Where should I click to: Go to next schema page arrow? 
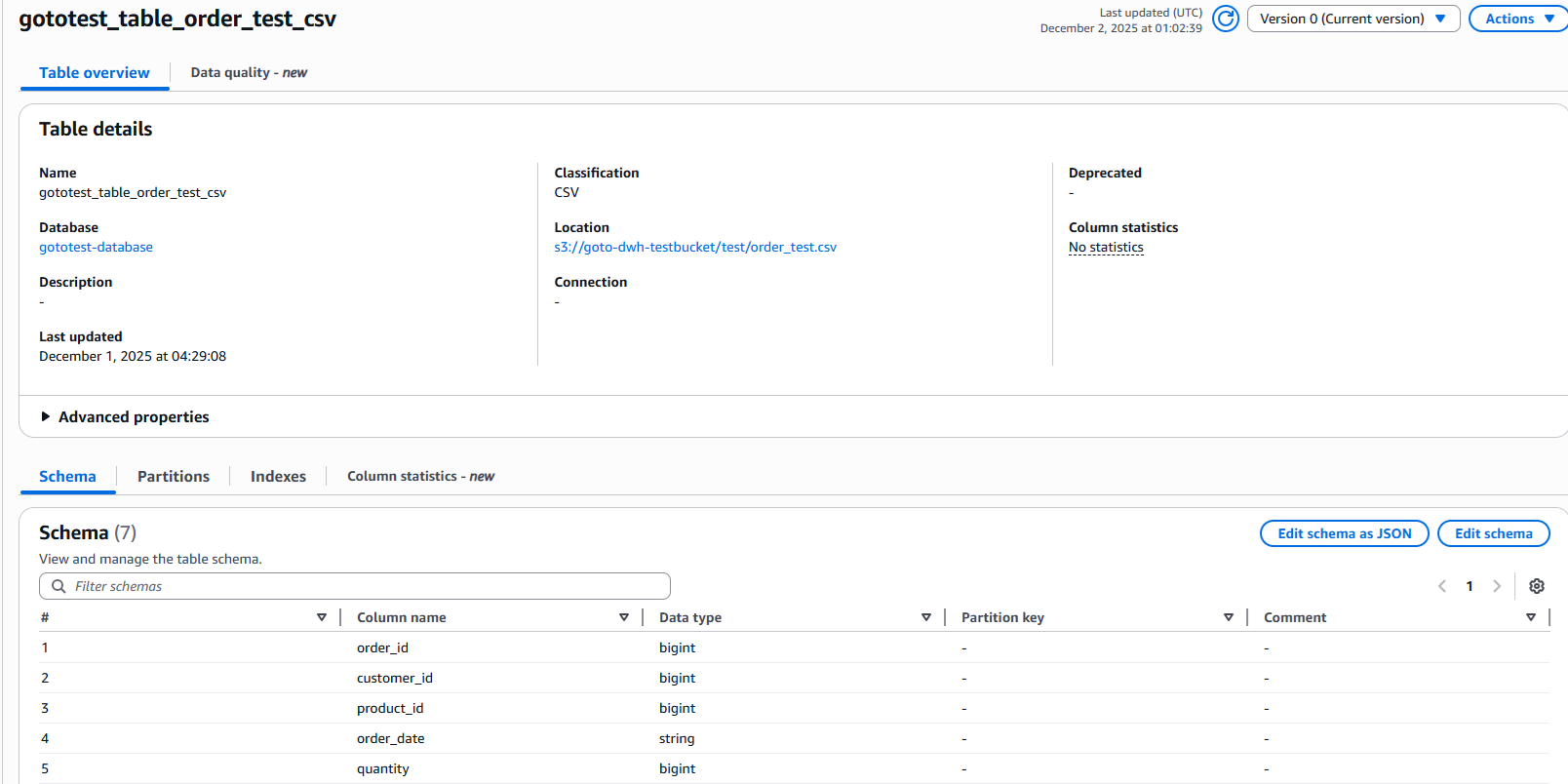(x=1497, y=586)
